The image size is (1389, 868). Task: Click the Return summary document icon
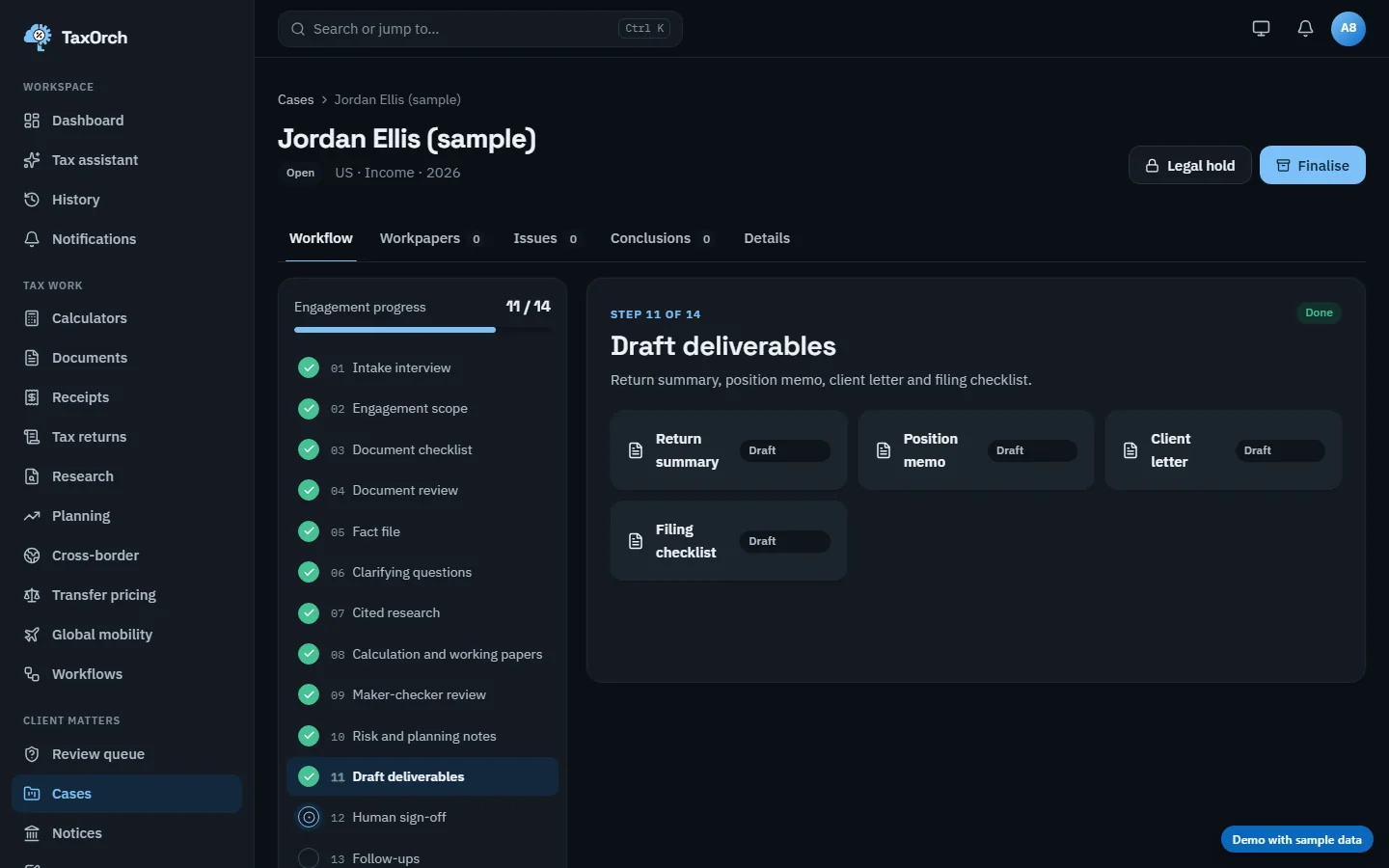point(636,450)
